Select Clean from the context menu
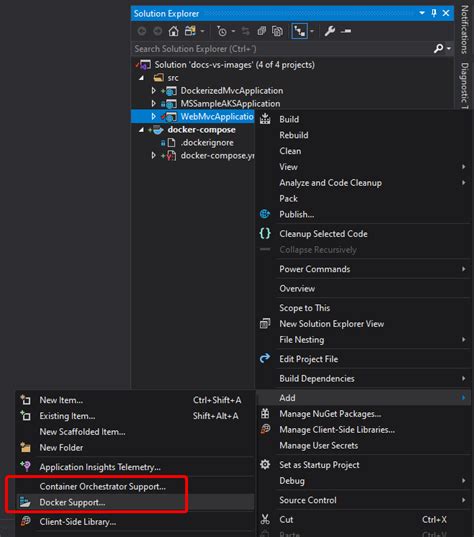The height and width of the screenshot is (537, 474). coord(363,151)
